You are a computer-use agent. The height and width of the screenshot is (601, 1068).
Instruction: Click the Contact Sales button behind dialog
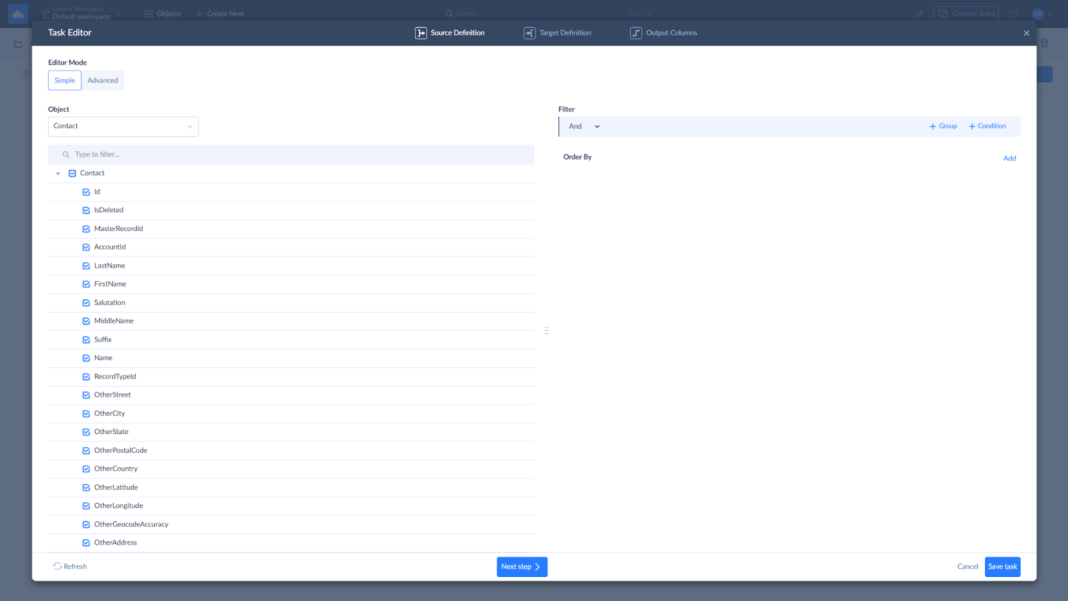tap(966, 14)
